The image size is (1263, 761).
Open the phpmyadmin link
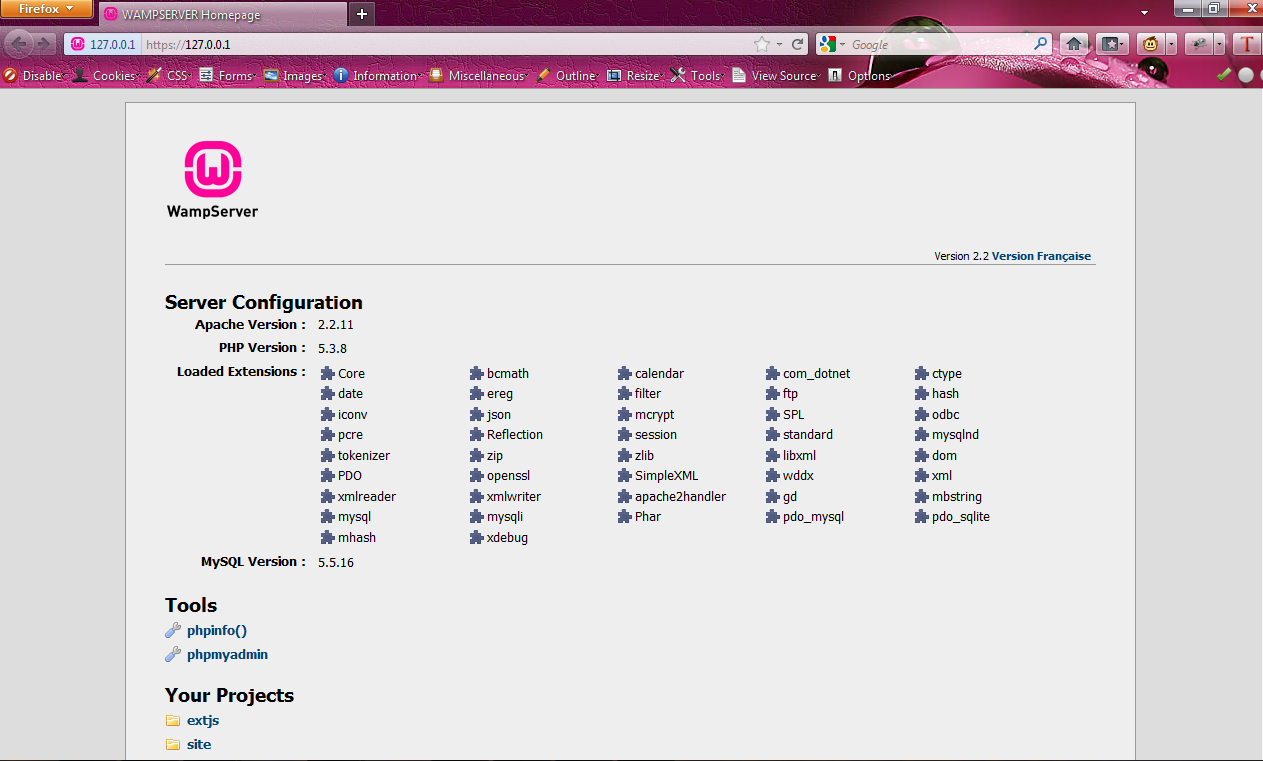(227, 655)
